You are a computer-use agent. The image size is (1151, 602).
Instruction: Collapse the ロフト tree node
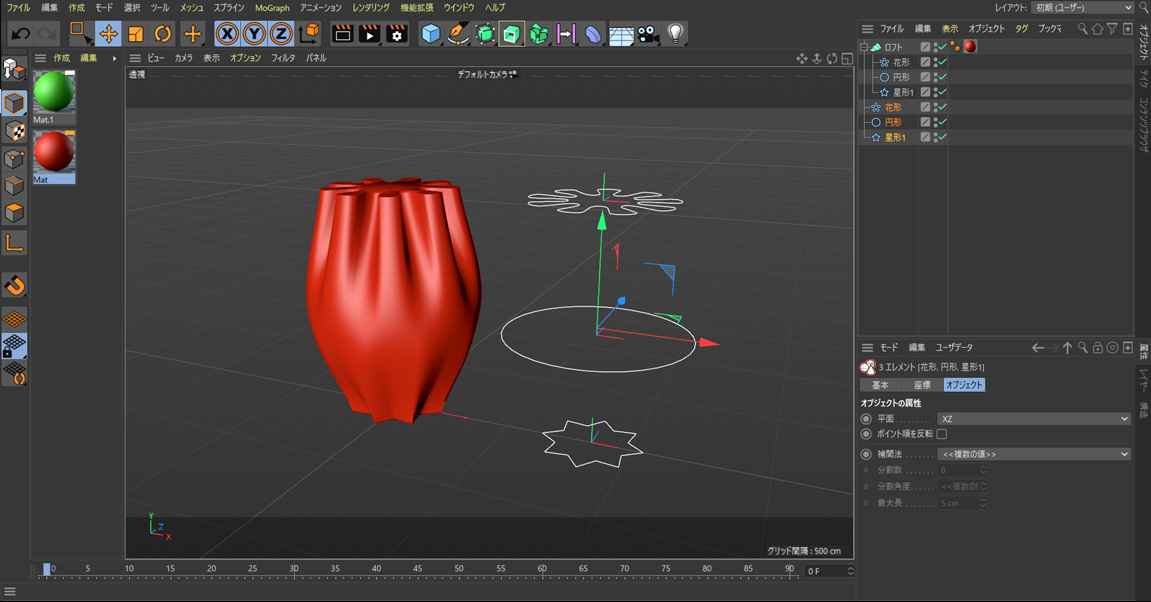pyautogui.click(x=865, y=47)
